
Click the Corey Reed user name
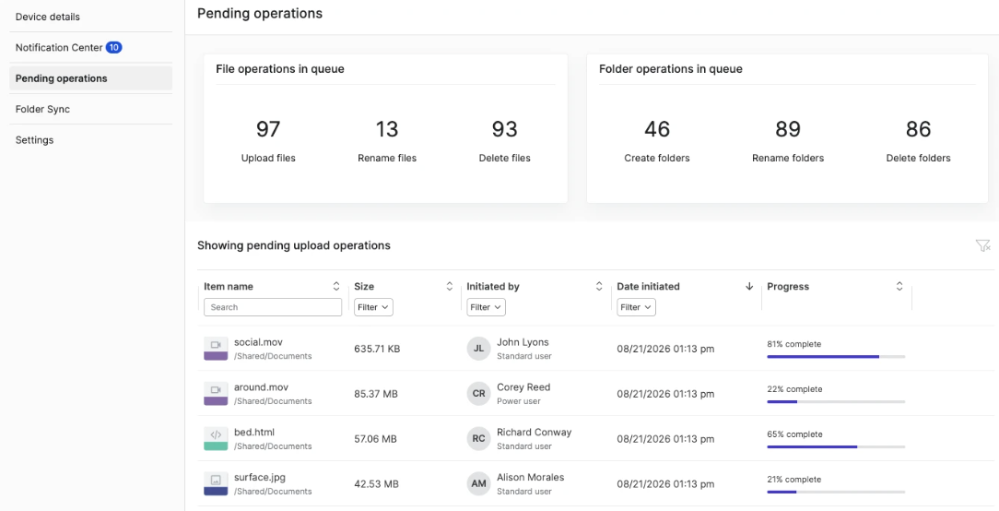tap(523, 387)
